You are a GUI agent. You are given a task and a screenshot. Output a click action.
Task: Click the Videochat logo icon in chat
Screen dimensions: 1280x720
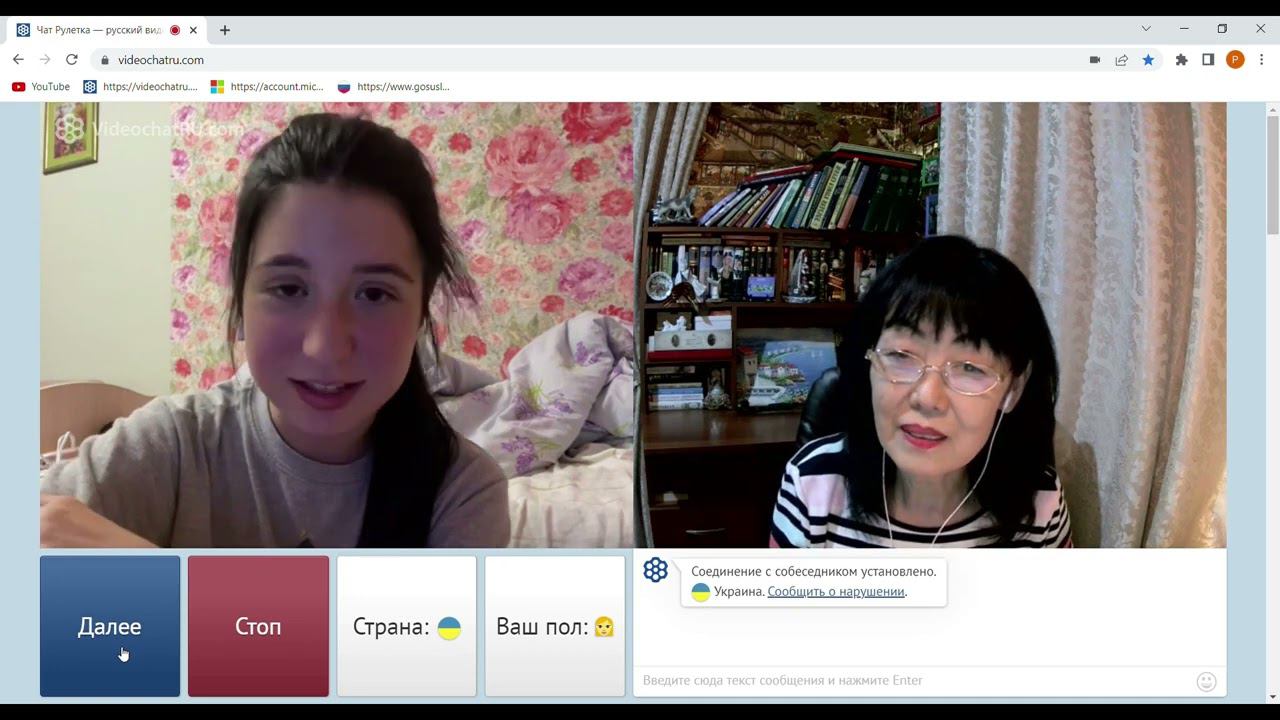[655, 570]
